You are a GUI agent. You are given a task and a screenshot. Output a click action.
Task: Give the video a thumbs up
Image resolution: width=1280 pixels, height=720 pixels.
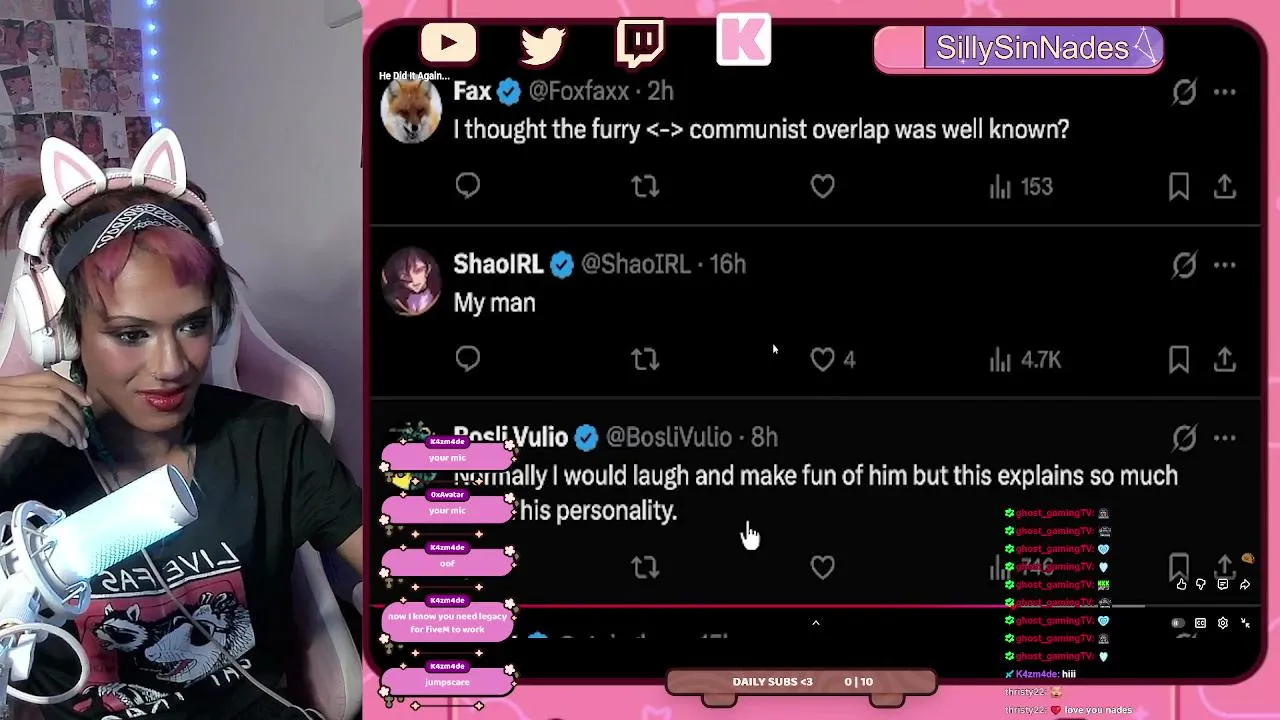pyautogui.click(x=1181, y=584)
